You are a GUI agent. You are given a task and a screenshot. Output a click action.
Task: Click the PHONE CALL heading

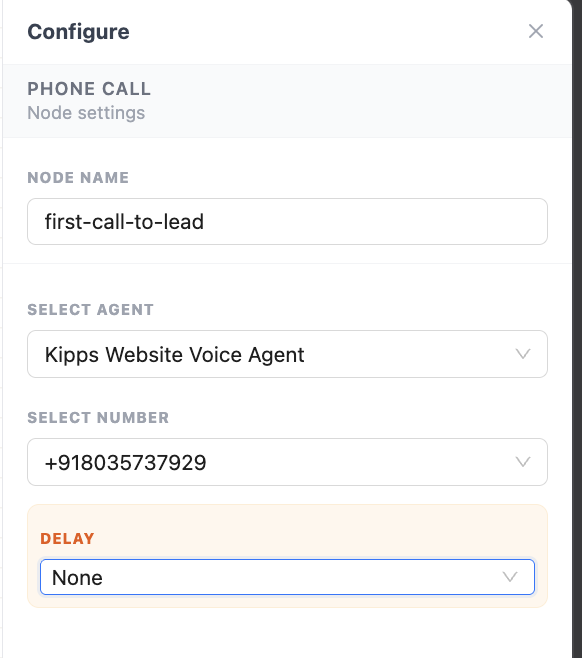point(89,89)
